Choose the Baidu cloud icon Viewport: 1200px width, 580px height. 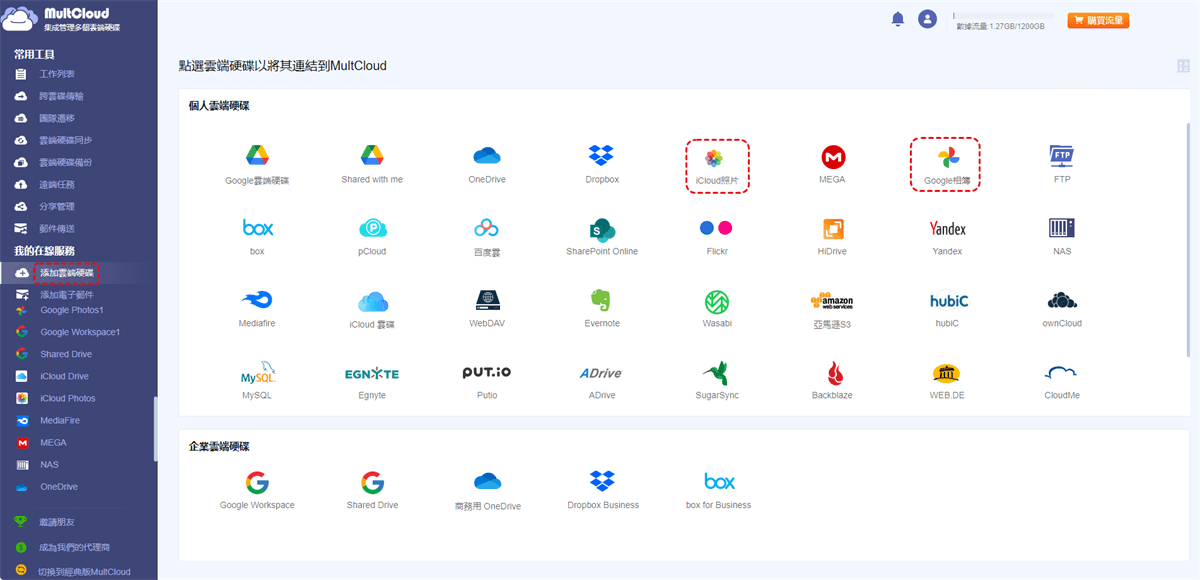(x=487, y=228)
